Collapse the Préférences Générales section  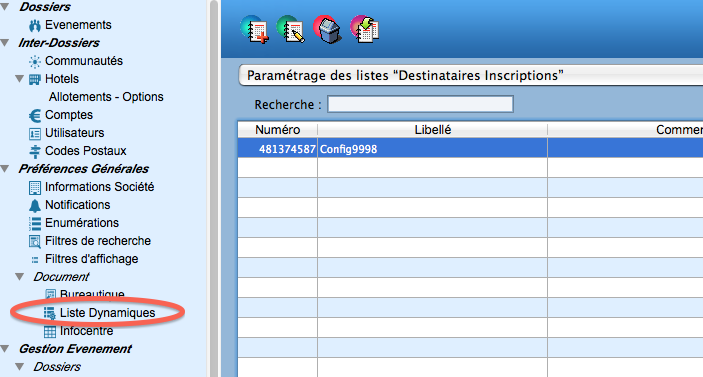tap(5, 169)
